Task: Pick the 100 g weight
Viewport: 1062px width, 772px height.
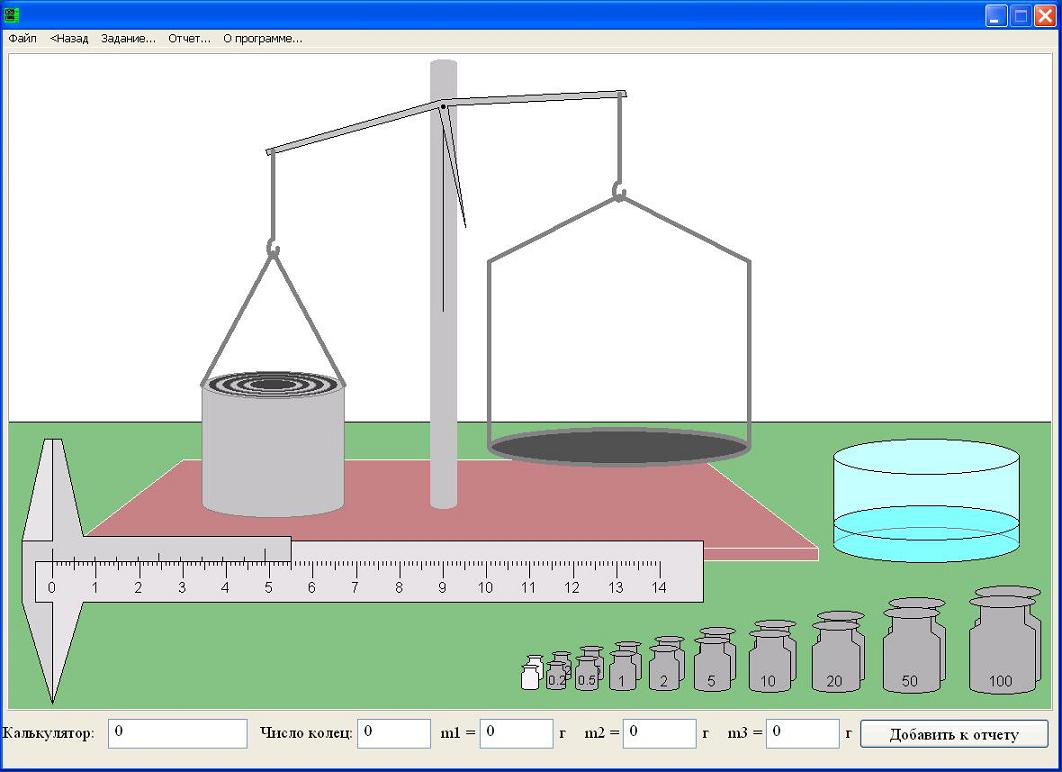Action: [x=1000, y=655]
